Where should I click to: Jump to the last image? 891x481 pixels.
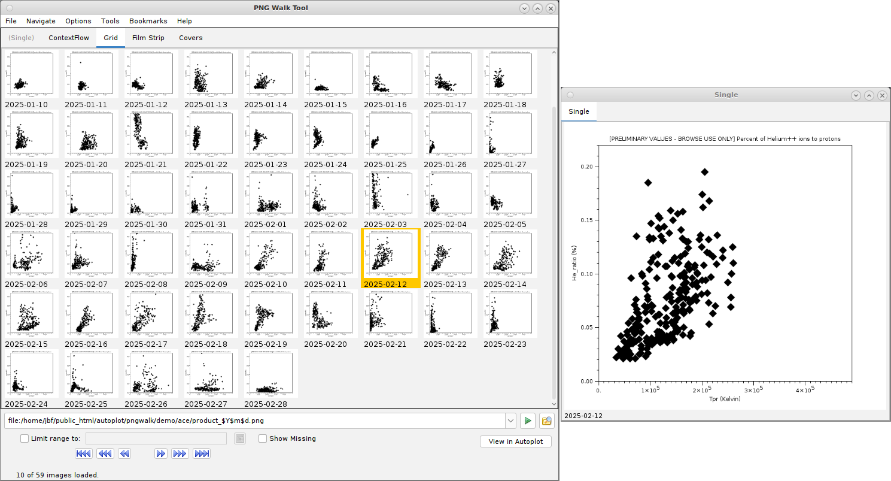(201, 454)
